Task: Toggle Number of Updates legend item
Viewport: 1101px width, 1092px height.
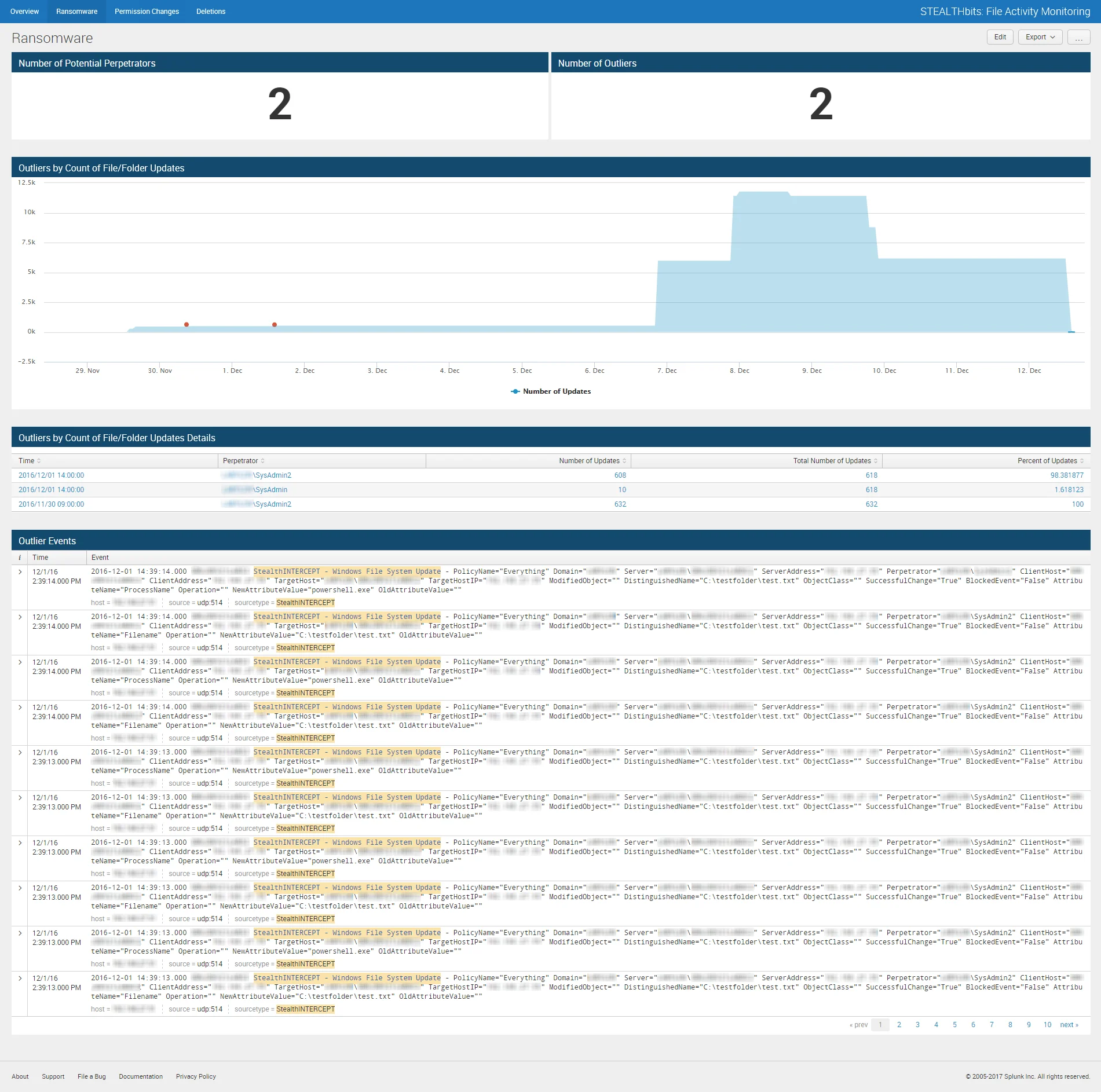Action: coord(551,391)
